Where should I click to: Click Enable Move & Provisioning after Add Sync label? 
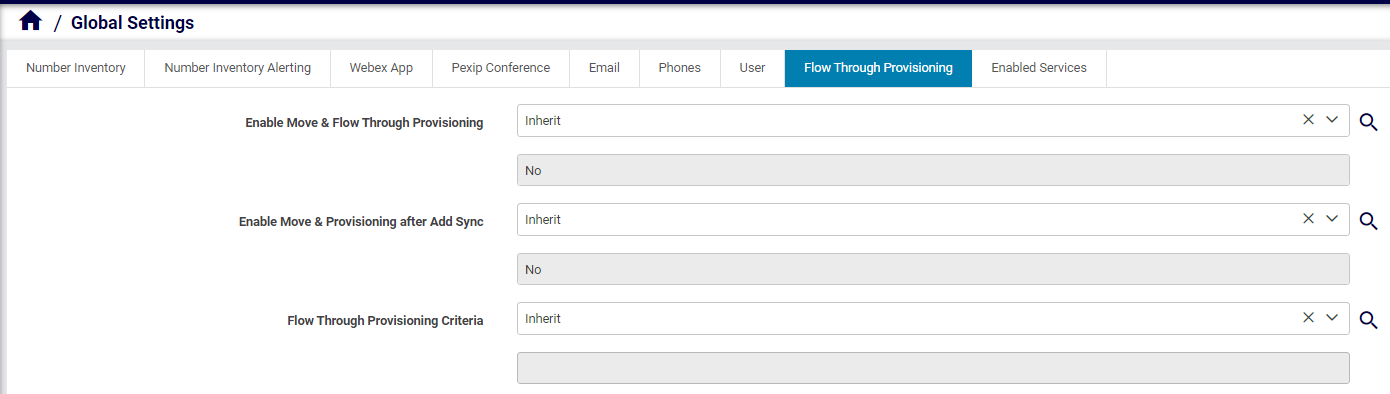tap(361, 222)
